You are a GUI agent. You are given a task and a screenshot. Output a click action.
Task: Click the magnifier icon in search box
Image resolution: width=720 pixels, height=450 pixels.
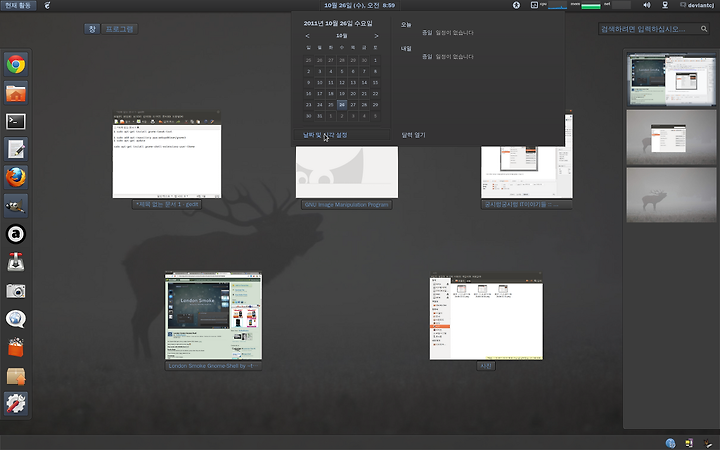pos(703,29)
